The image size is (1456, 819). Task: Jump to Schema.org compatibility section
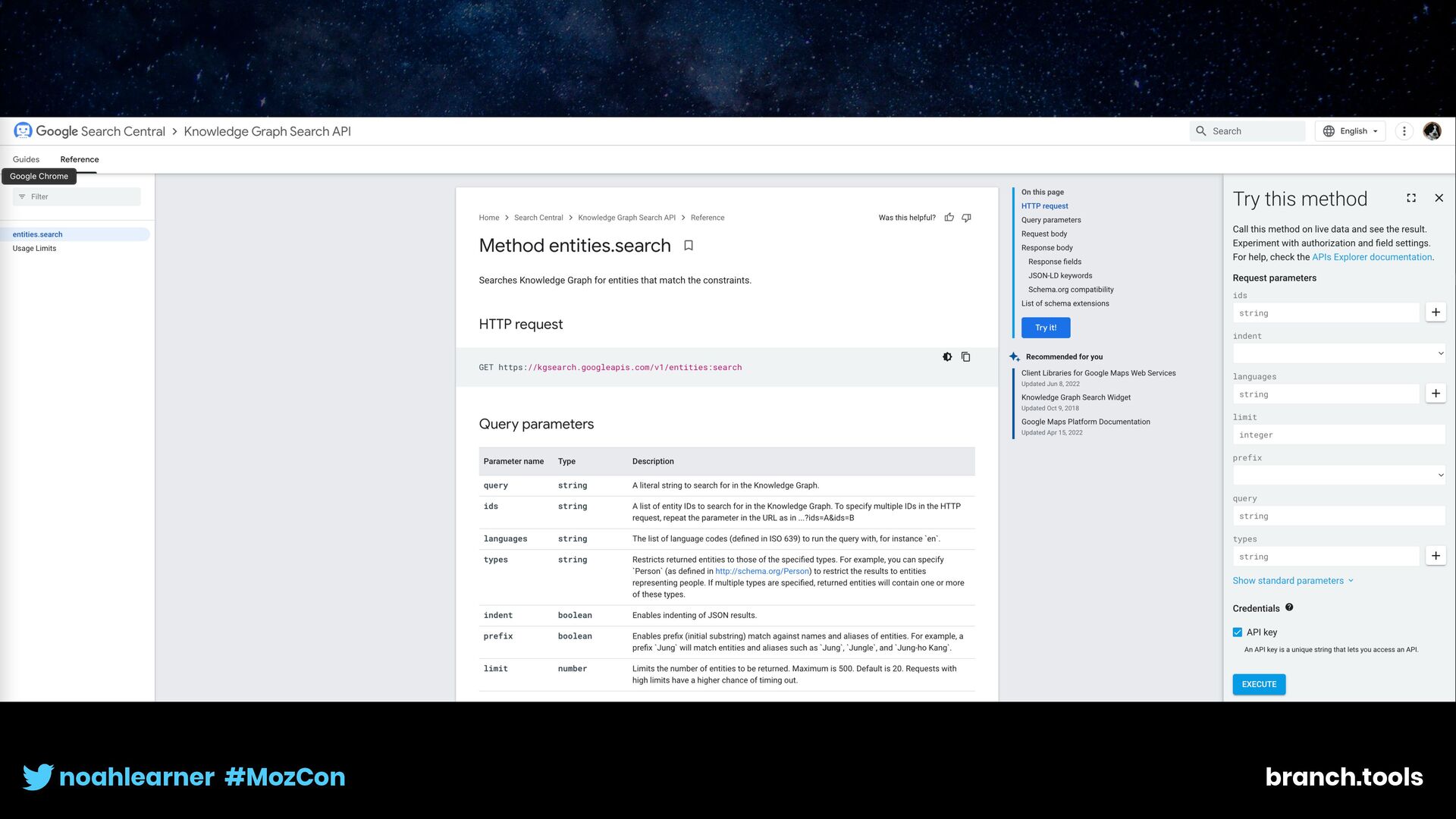pos(1071,290)
